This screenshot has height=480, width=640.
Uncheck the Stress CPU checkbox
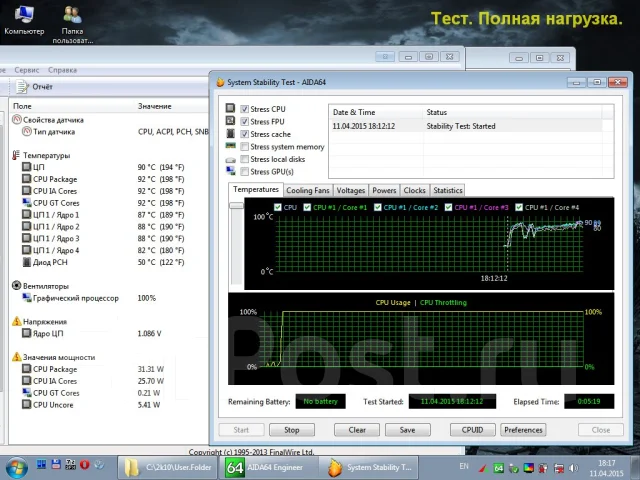pos(244,109)
